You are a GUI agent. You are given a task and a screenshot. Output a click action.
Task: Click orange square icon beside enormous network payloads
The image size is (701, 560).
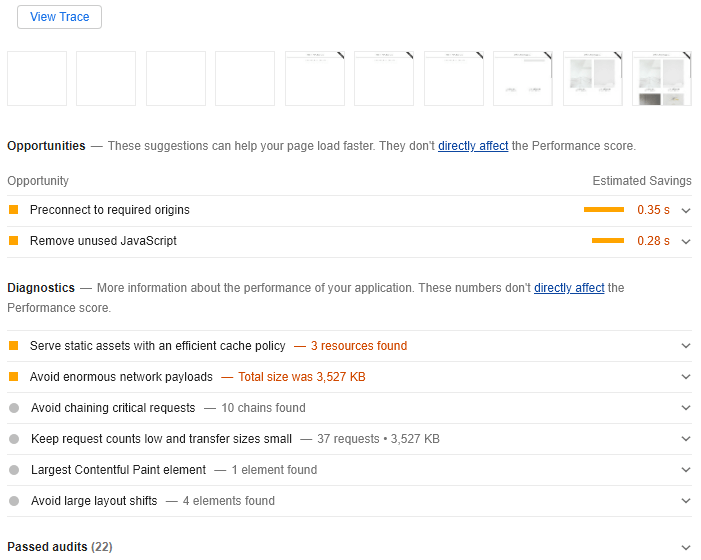coord(14,377)
